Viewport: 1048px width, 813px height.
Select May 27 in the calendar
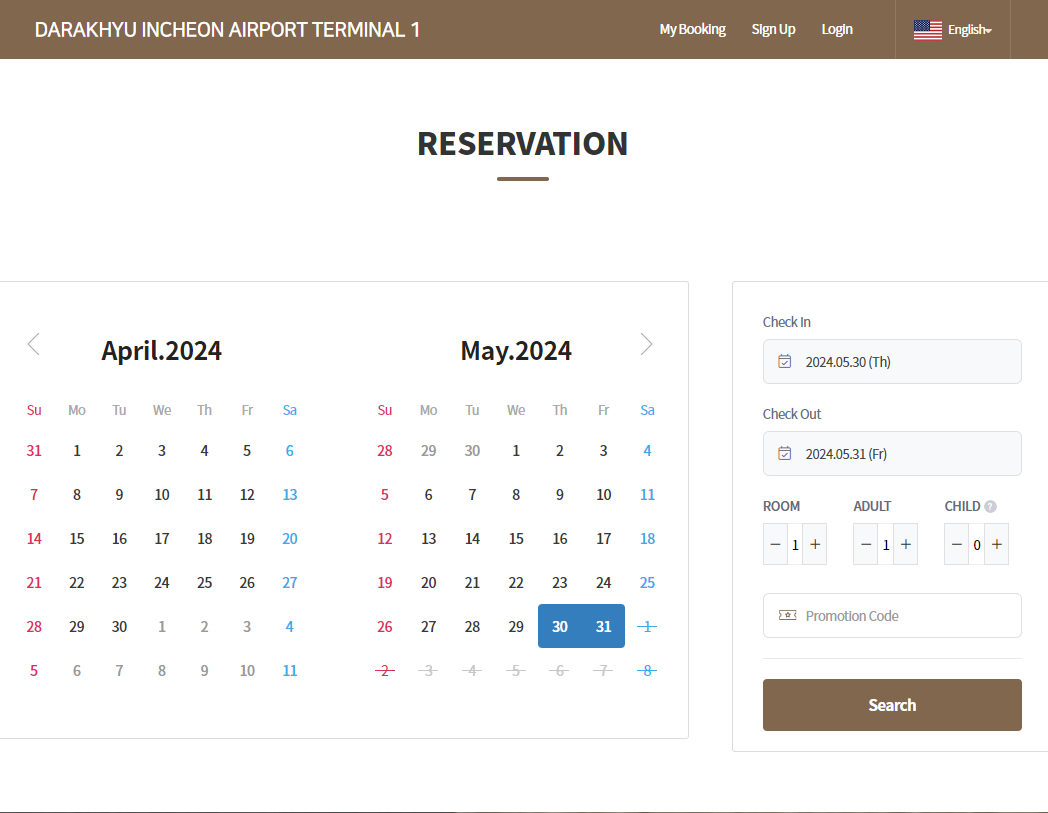coord(428,626)
